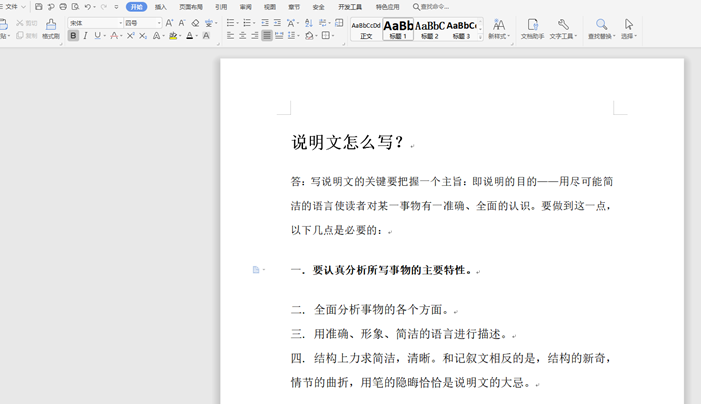
Task: Cut the selection with 剪切
Action: click(x=27, y=23)
